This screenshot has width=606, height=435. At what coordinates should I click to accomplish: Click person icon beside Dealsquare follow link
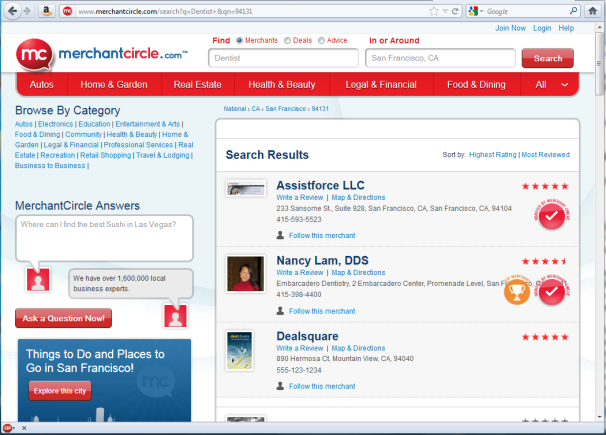coord(280,386)
